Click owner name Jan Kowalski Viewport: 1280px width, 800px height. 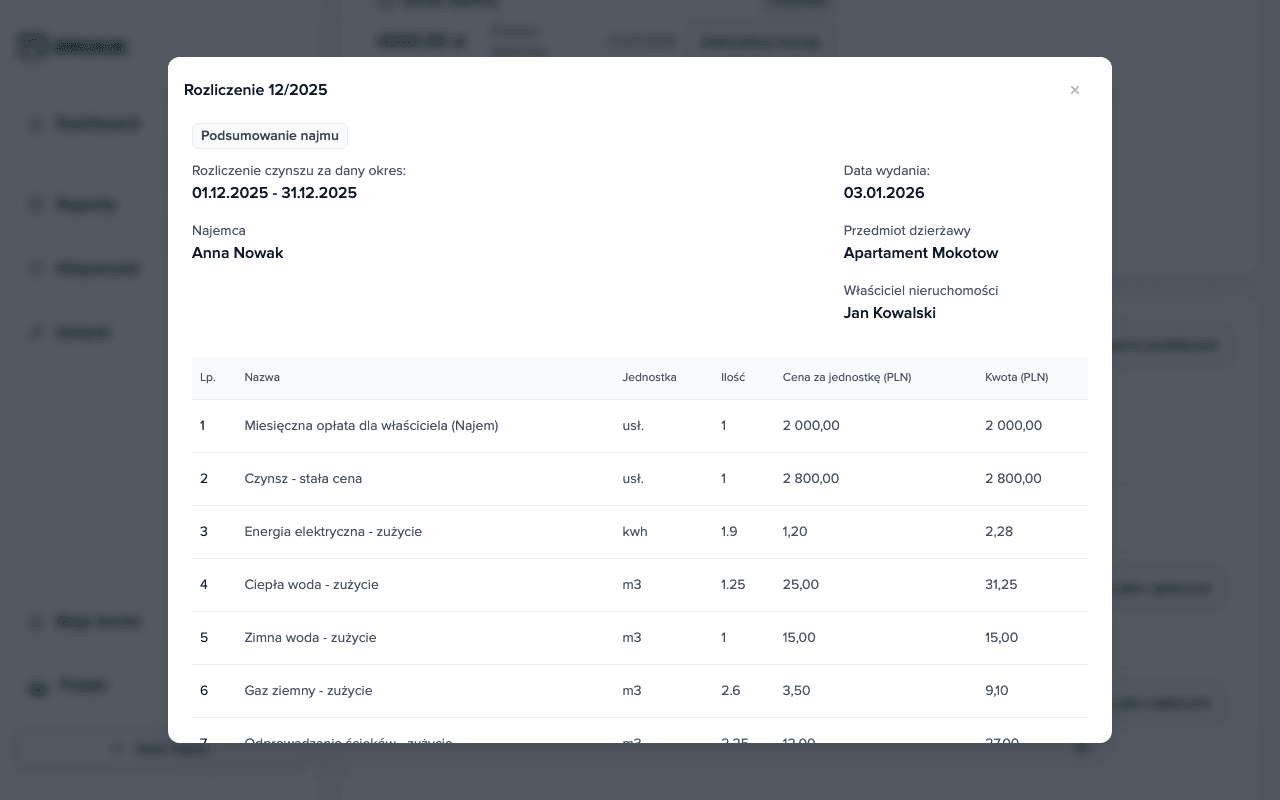click(x=890, y=313)
